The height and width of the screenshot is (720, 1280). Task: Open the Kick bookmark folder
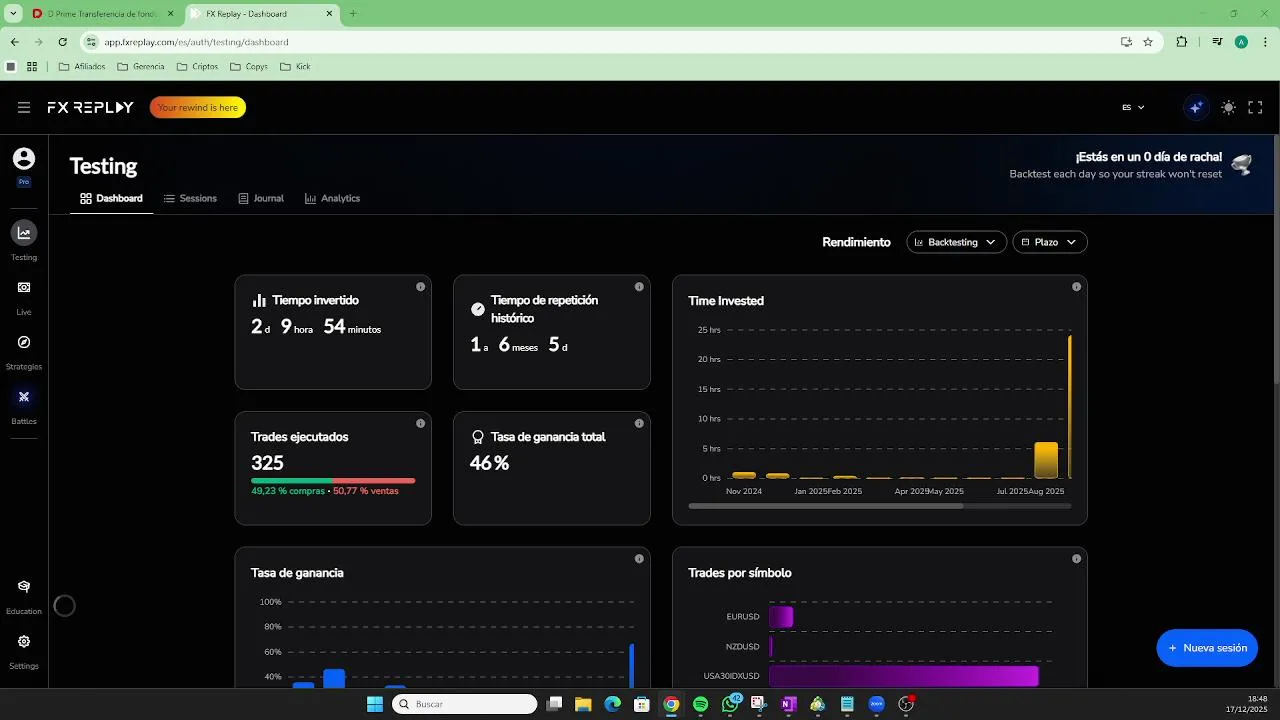coord(295,67)
